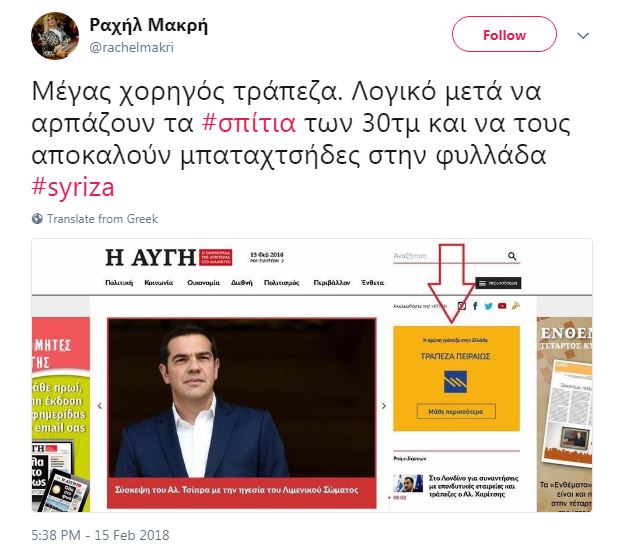Click the Αναζήτηση search input field

coord(450,256)
